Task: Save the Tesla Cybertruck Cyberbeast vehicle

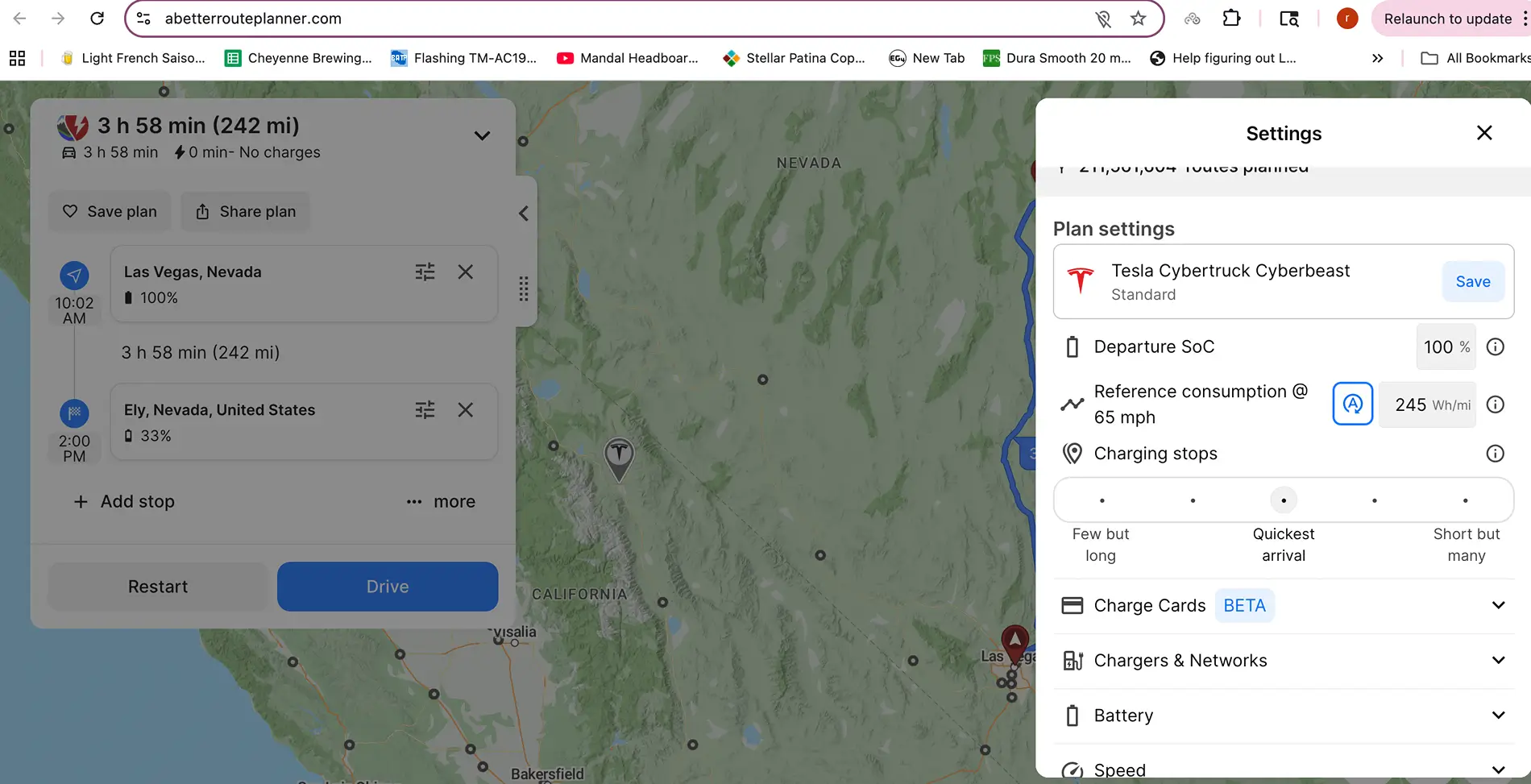Action: tap(1473, 281)
